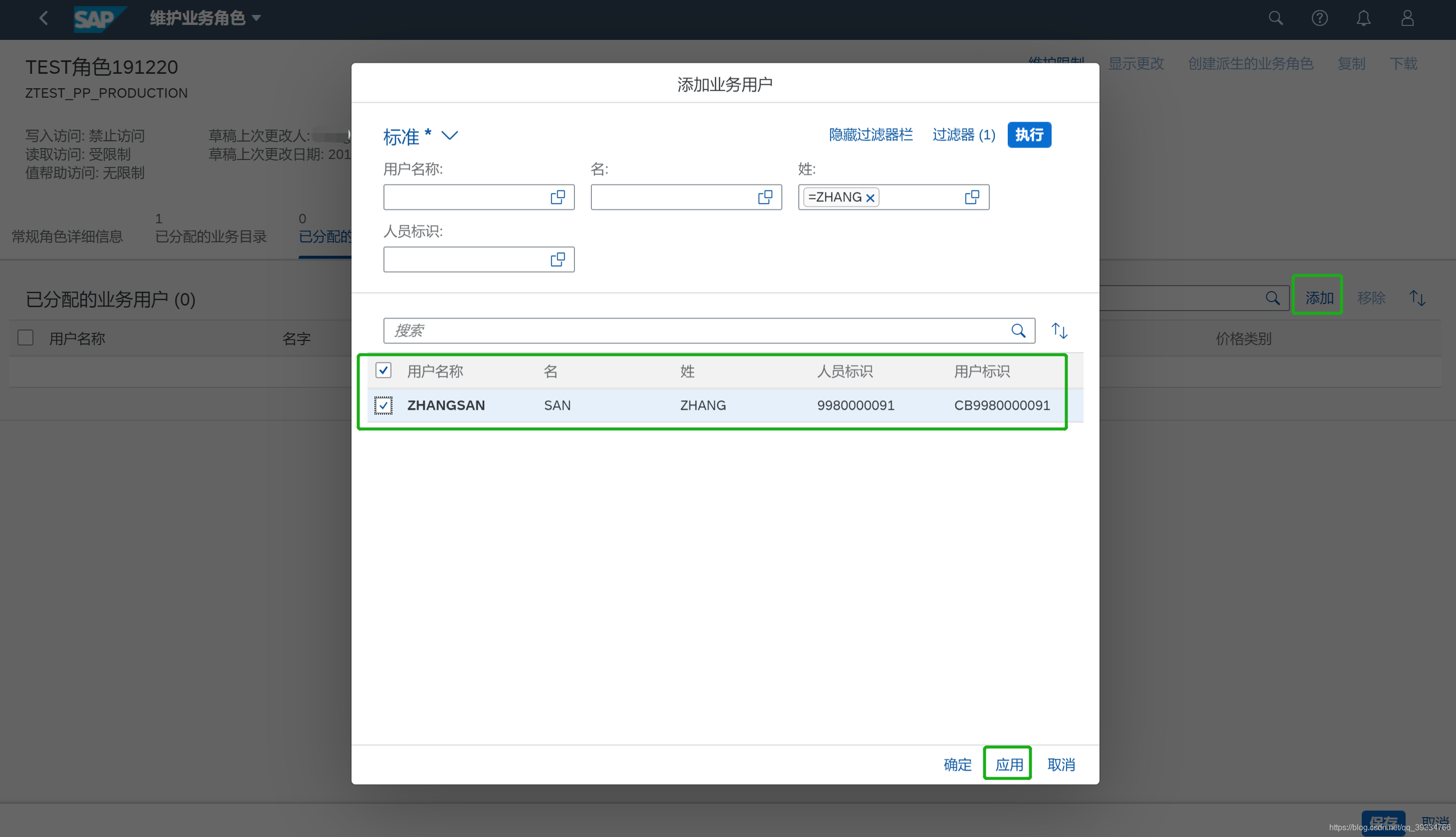The height and width of the screenshot is (837, 1456).
Task: Open the 维护业务角色 title dropdown
Action: (256, 19)
